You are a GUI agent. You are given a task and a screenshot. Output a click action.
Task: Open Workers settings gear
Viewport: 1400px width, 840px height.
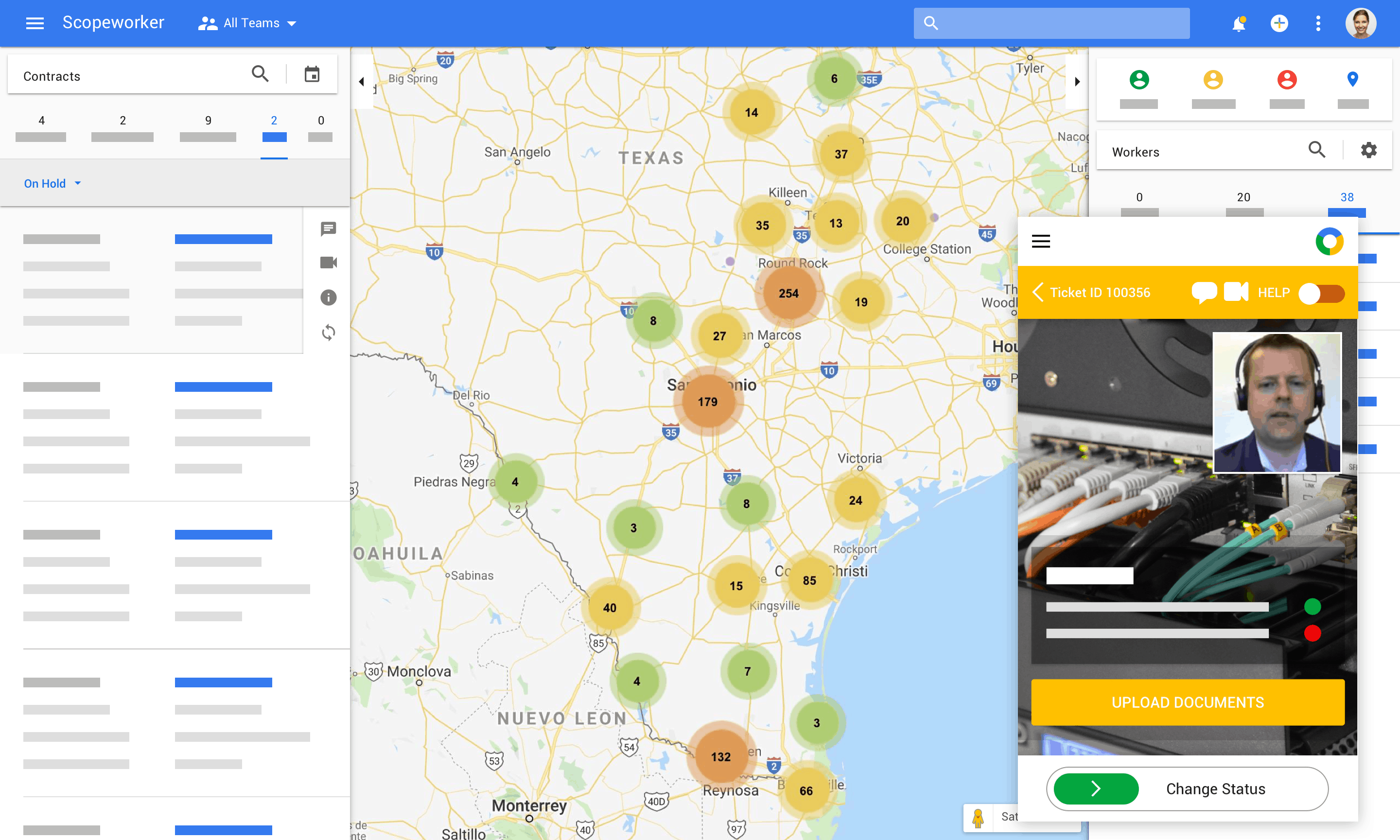click(1368, 150)
